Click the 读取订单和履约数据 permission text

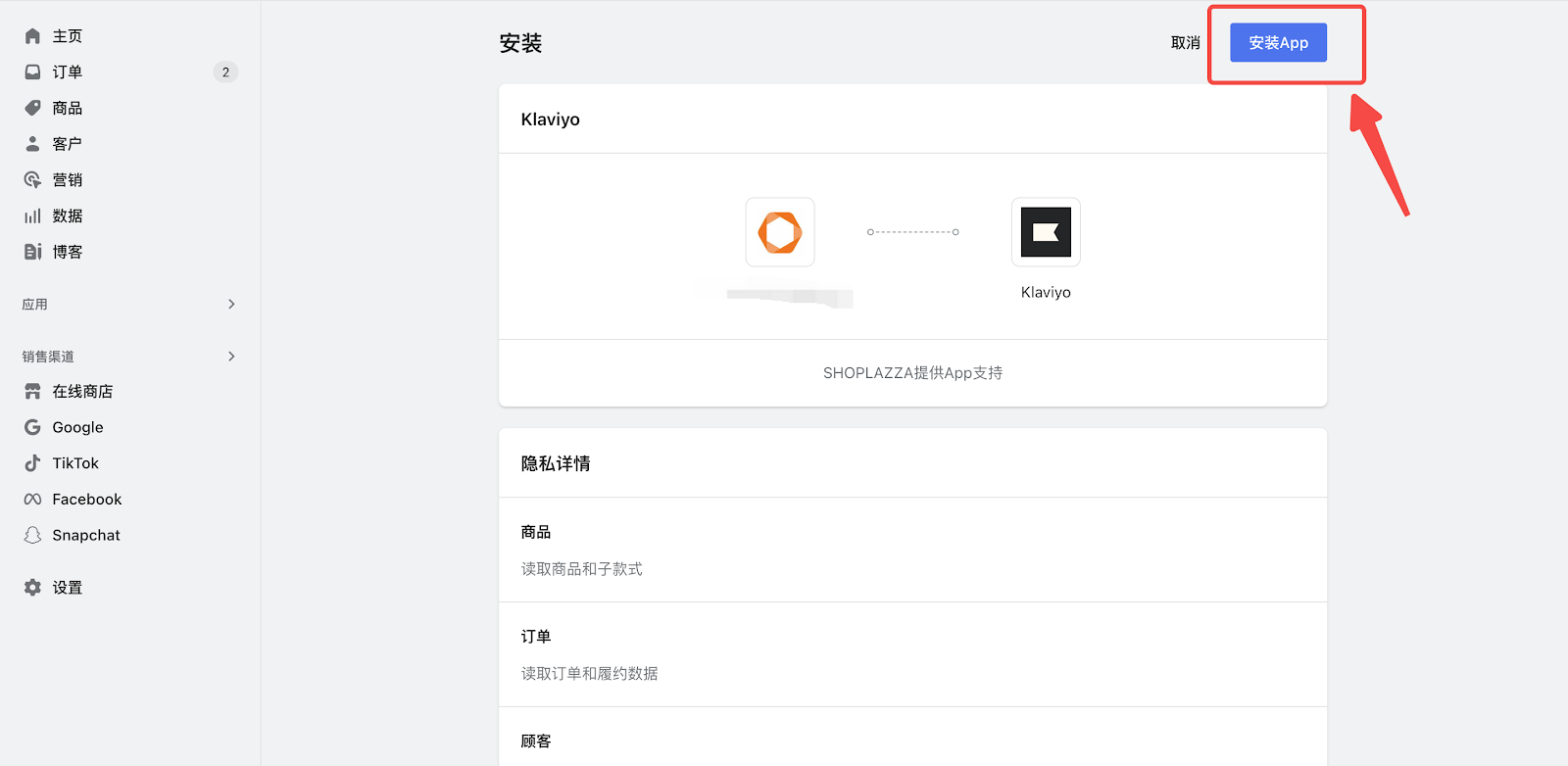click(590, 674)
